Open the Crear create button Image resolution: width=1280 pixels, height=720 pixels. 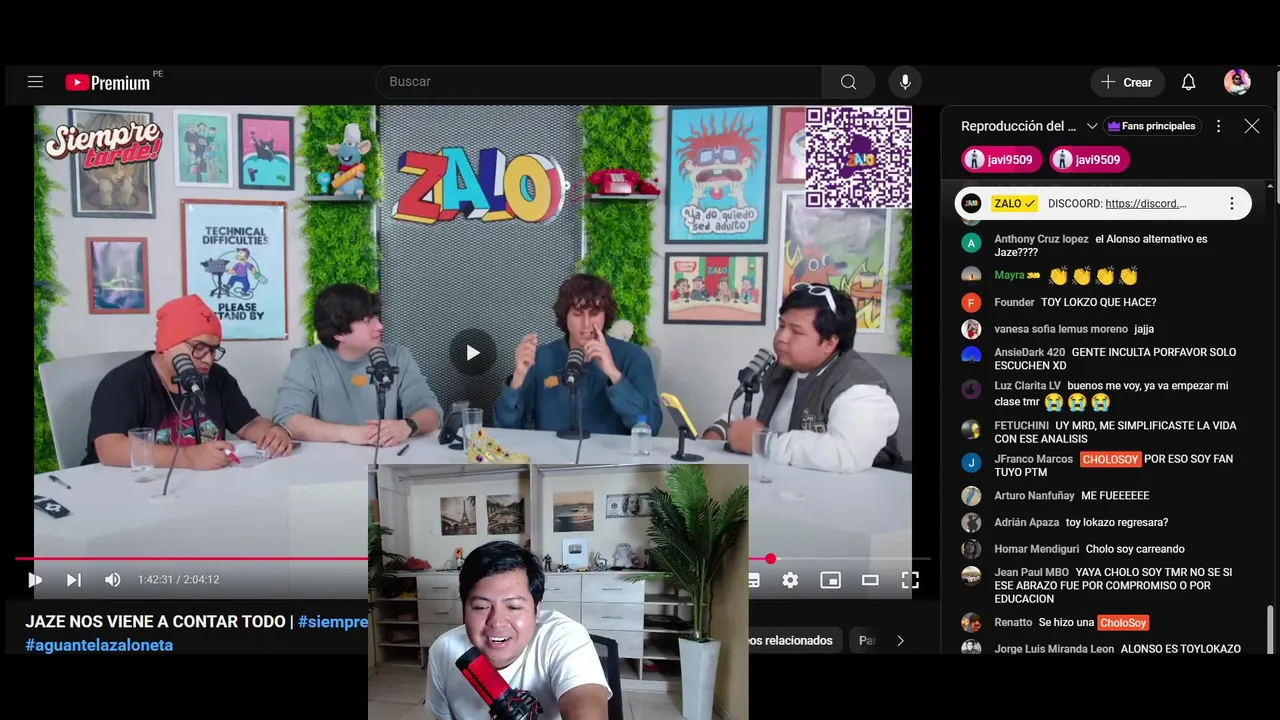(1127, 82)
